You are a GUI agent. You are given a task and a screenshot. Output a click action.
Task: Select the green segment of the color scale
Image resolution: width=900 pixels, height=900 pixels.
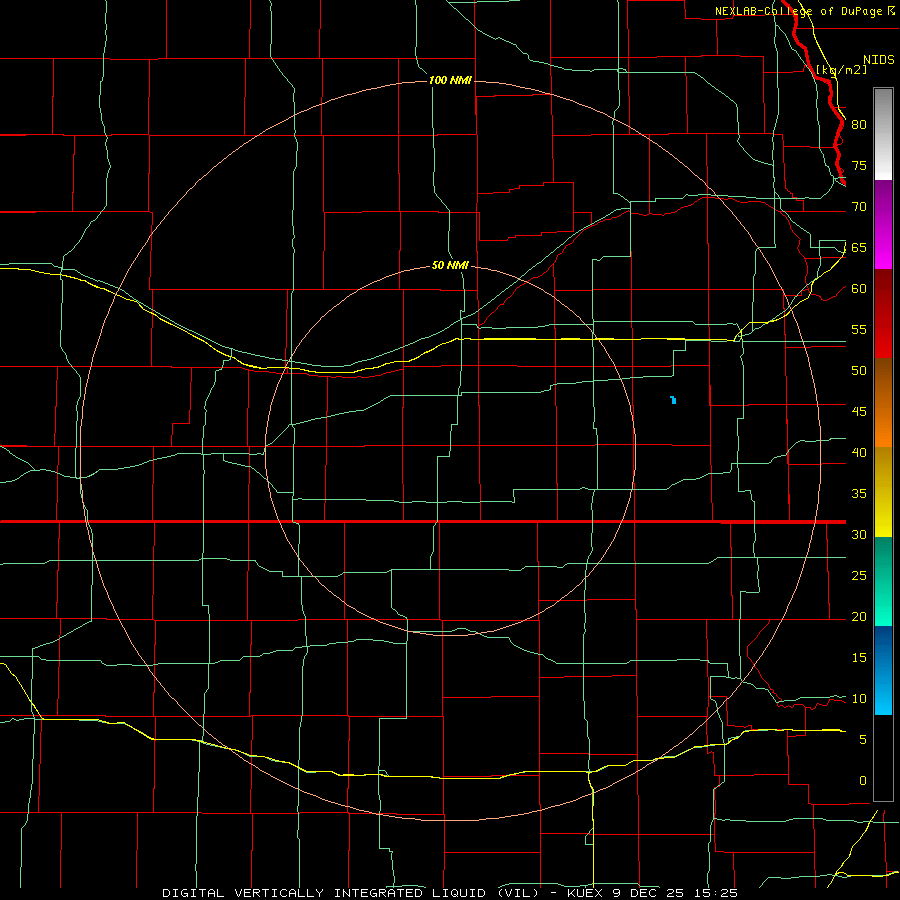click(883, 581)
